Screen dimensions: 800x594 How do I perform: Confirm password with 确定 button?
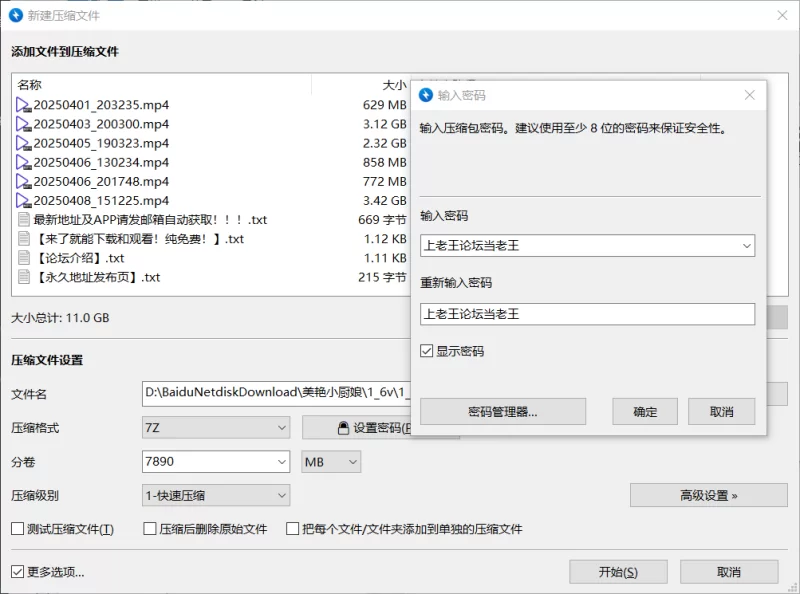645,412
